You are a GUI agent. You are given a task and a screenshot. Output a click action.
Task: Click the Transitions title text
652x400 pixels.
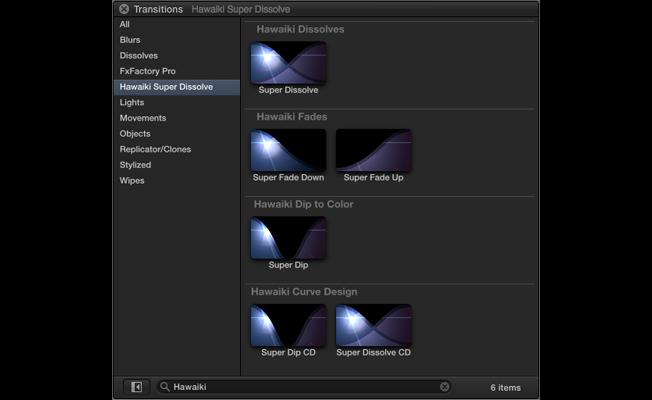pos(158,9)
